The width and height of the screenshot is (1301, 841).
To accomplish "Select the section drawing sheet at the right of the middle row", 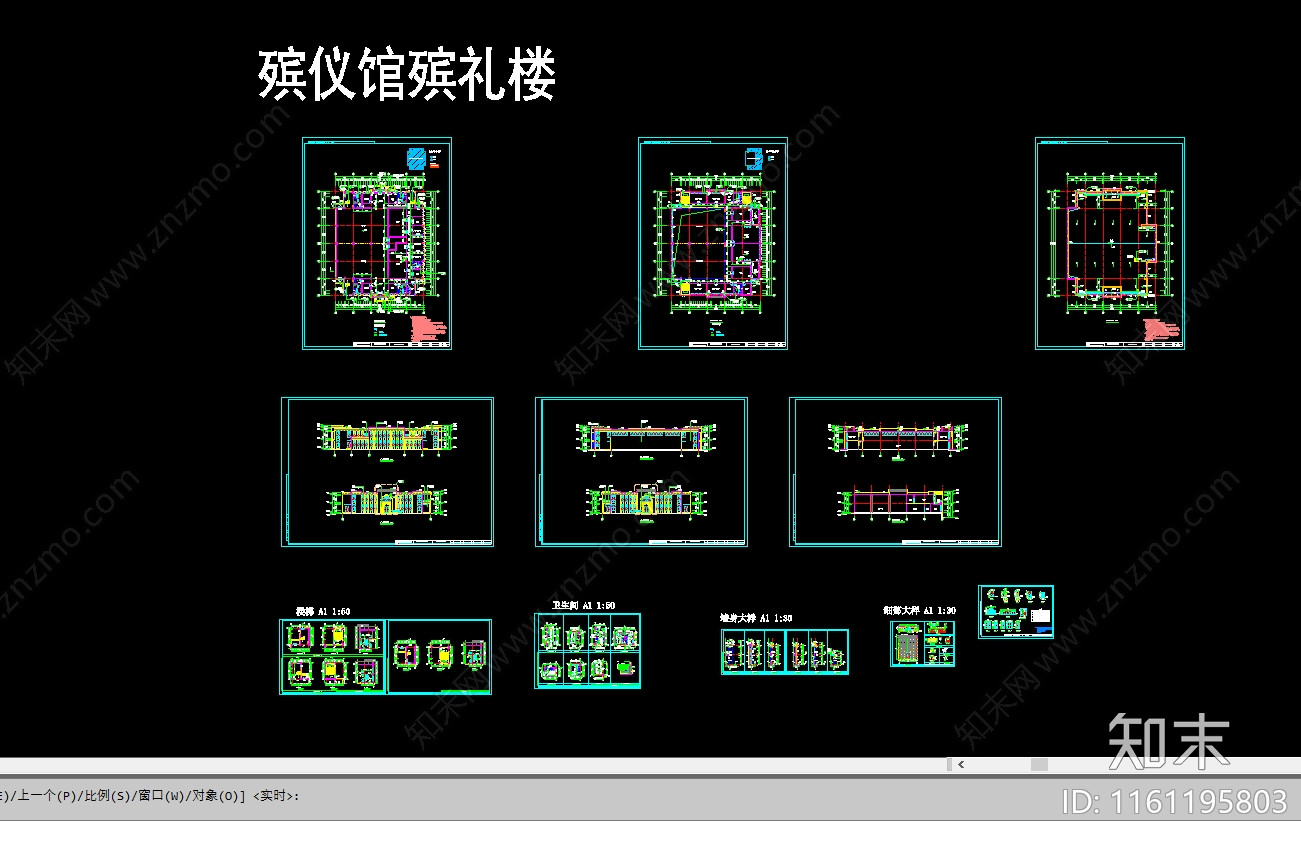I will pos(895,472).
